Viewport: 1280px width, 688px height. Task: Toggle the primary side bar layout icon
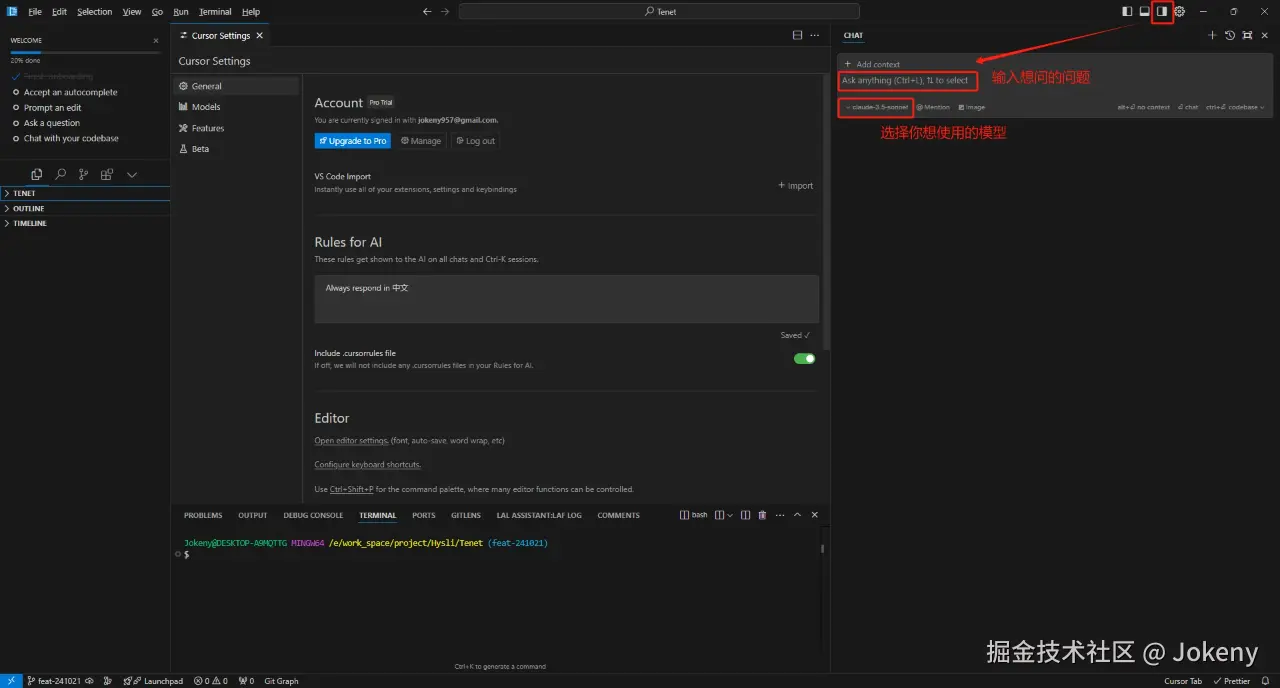click(1127, 11)
